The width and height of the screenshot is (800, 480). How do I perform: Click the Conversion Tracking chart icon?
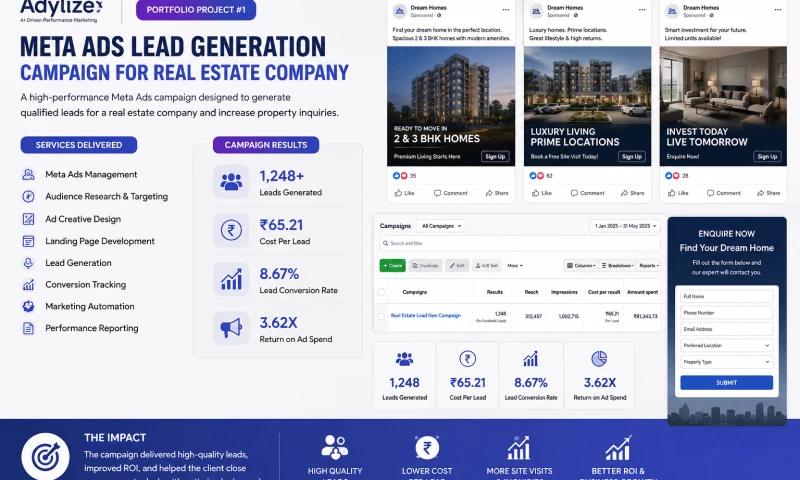pyautogui.click(x=29, y=285)
